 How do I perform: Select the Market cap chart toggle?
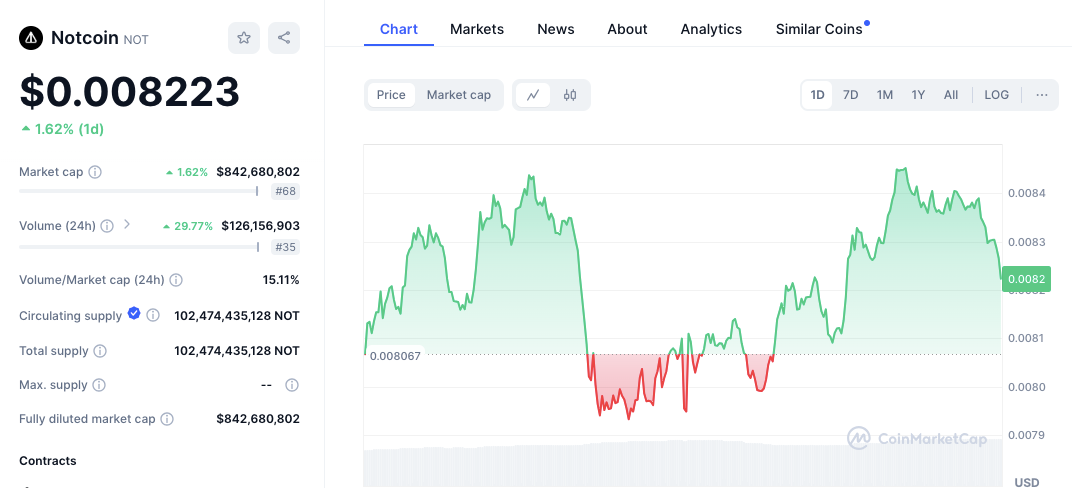tap(459, 95)
